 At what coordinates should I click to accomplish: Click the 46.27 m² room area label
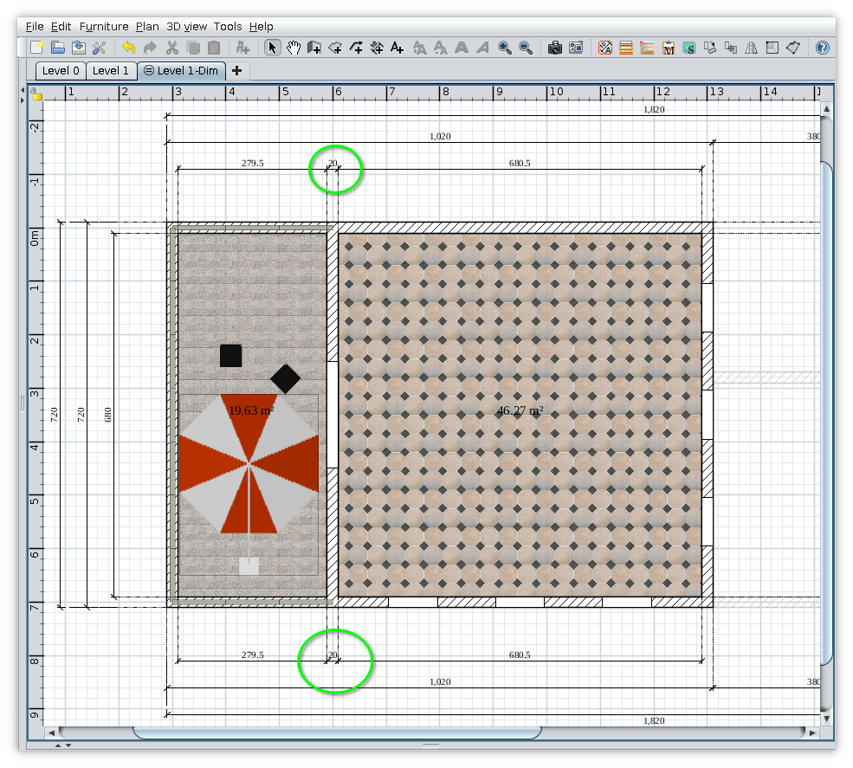click(520, 410)
